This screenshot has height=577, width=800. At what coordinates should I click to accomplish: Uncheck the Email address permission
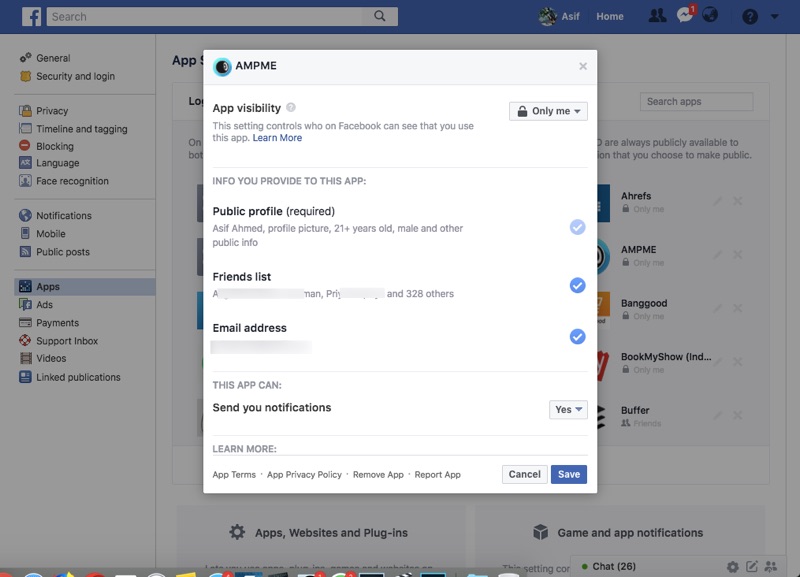coord(578,337)
